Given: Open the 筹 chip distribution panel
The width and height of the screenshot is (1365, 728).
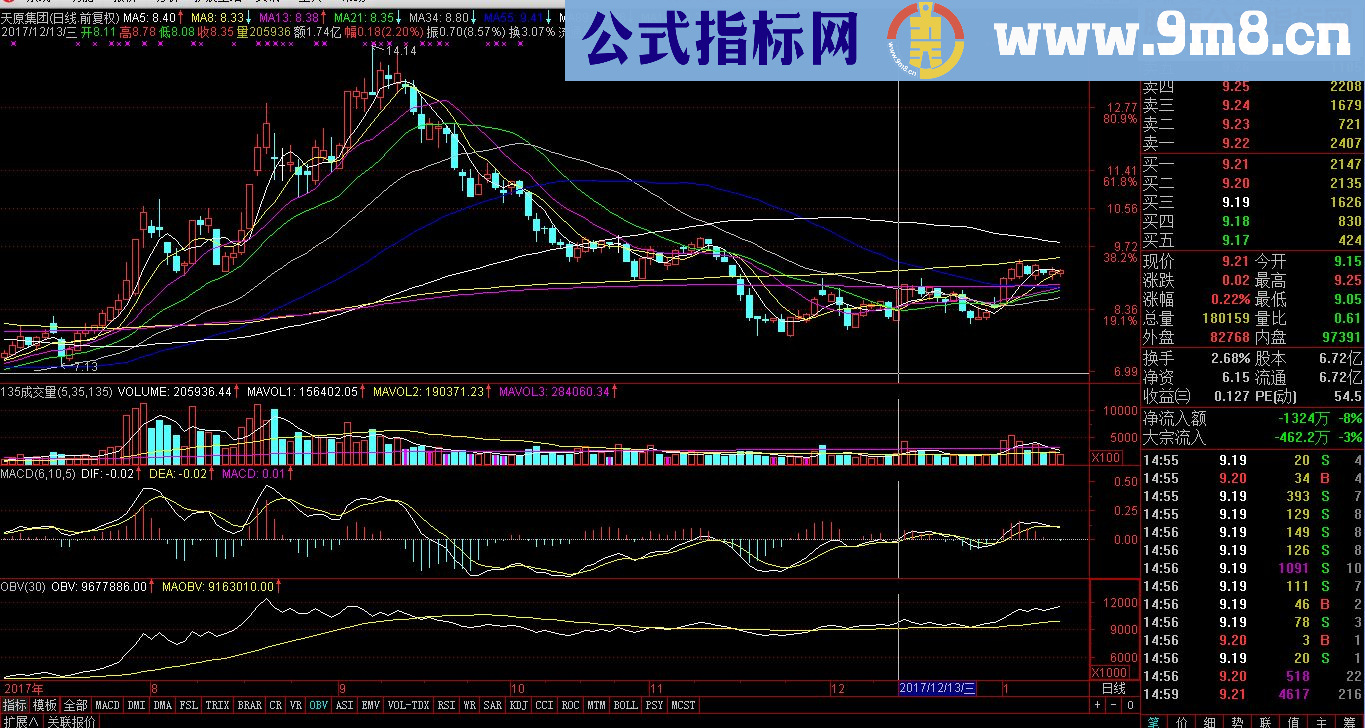Looking at the screenshot, I should [x=1353, y=721].
